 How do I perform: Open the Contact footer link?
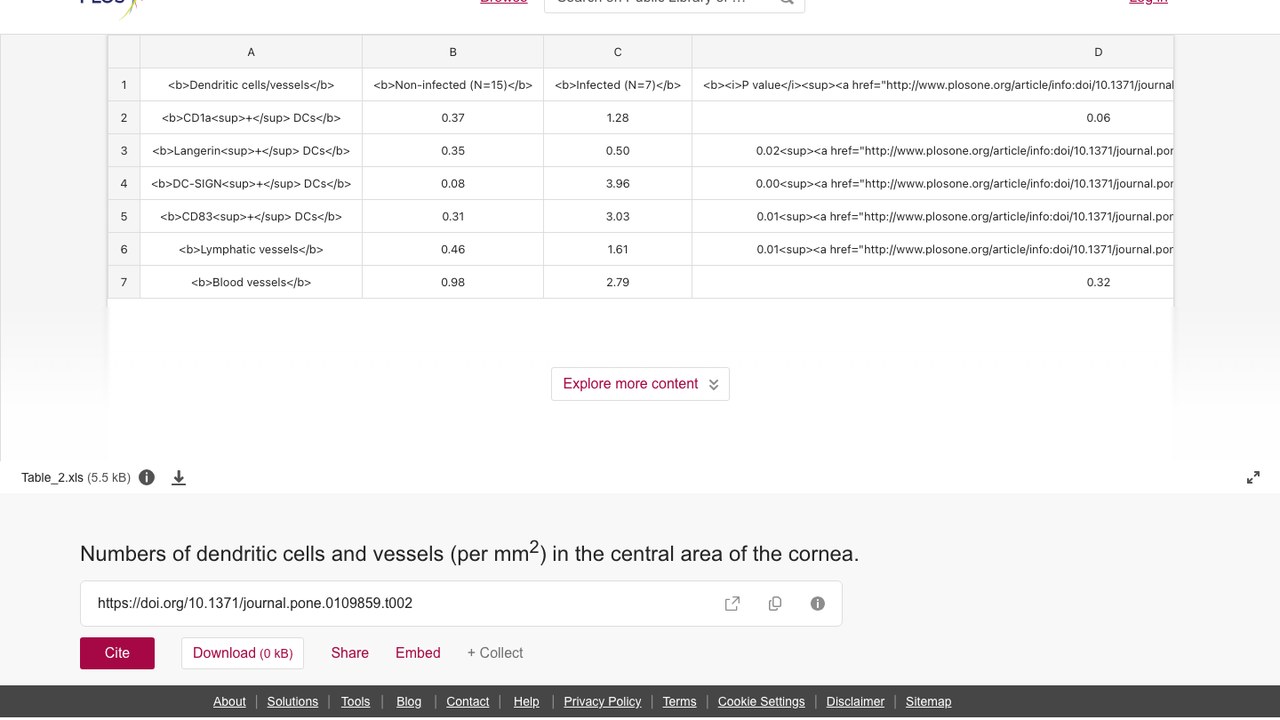467,702
